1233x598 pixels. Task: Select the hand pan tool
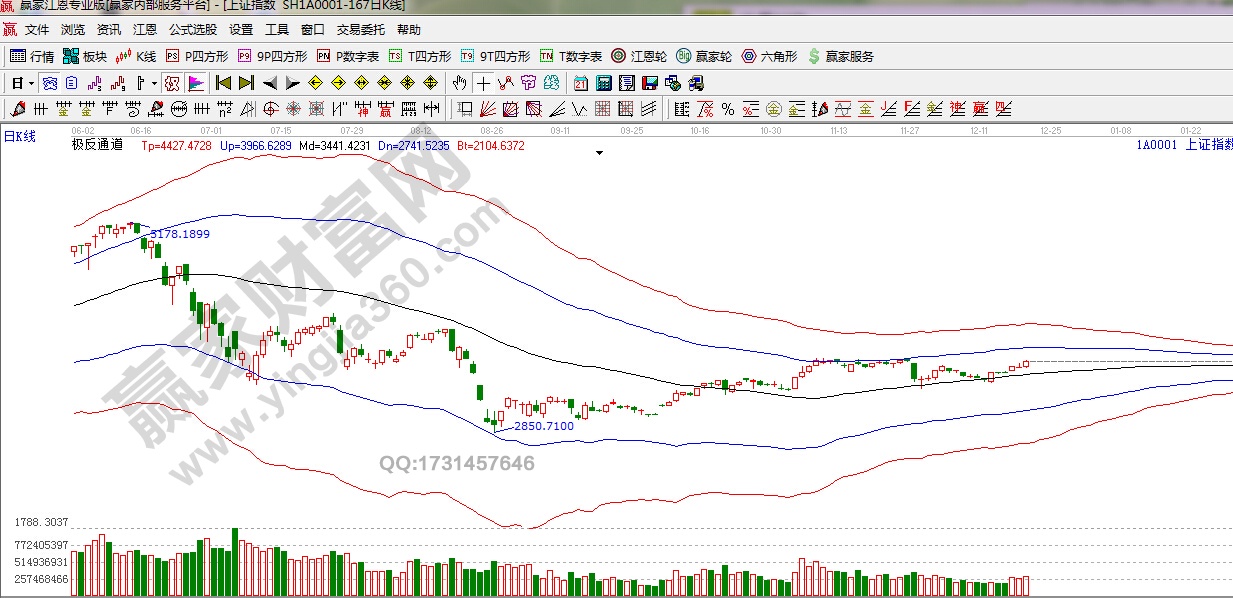tap(459, 82)
